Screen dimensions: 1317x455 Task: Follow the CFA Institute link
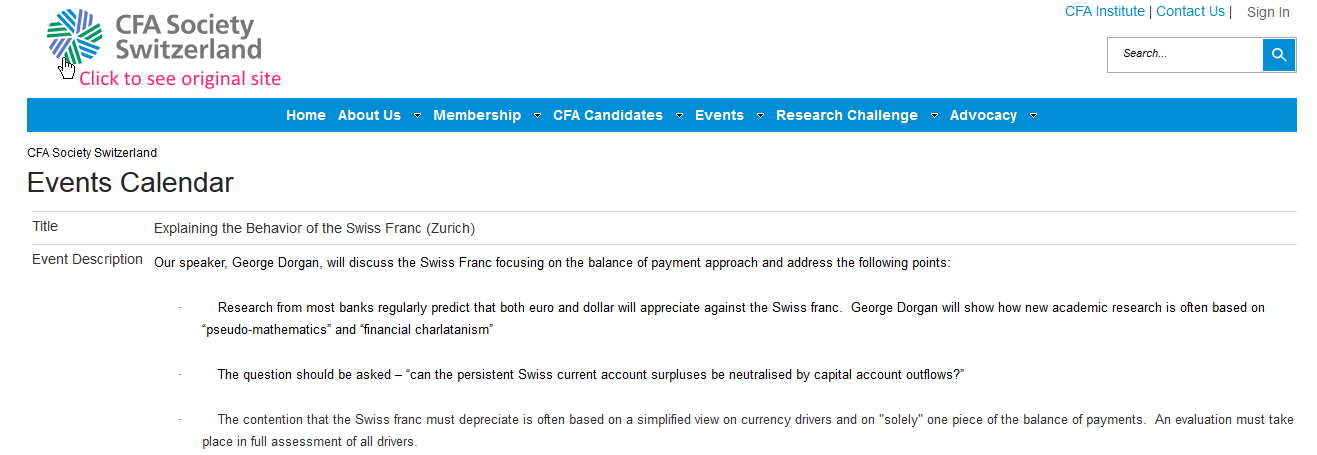tap(1104, 11)
